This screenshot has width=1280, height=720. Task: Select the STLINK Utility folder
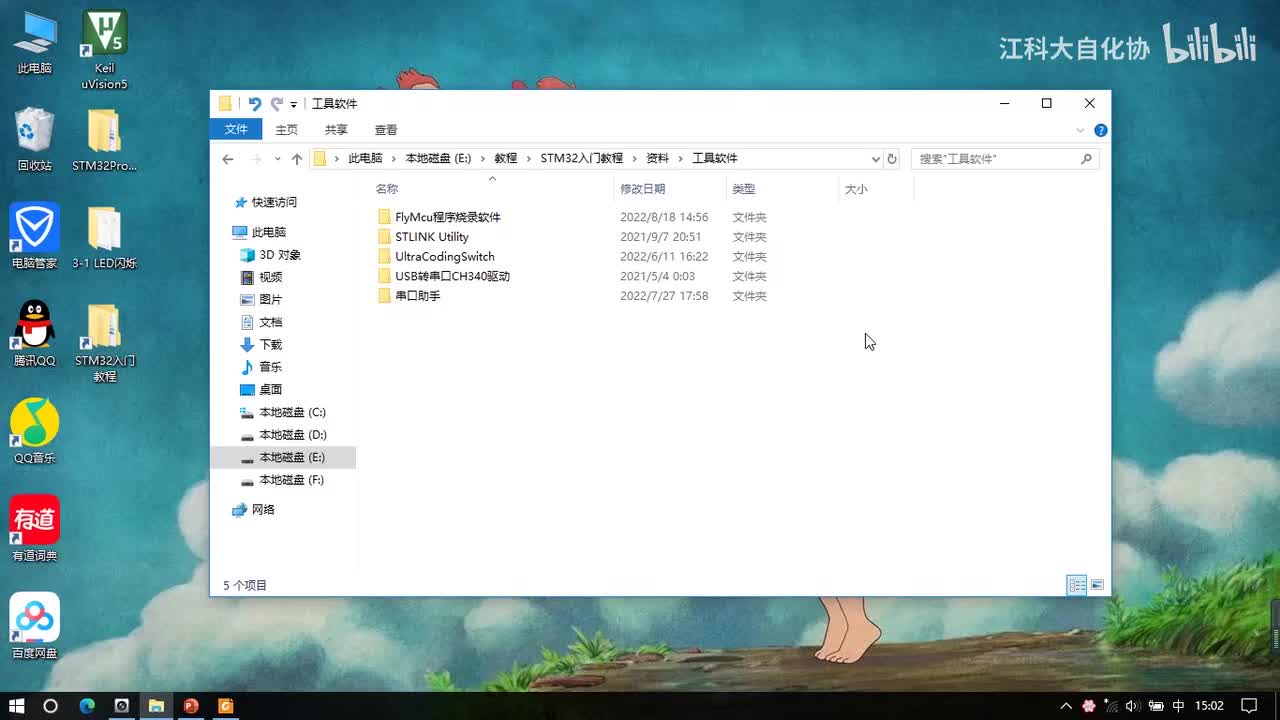(x=422, y=237)
